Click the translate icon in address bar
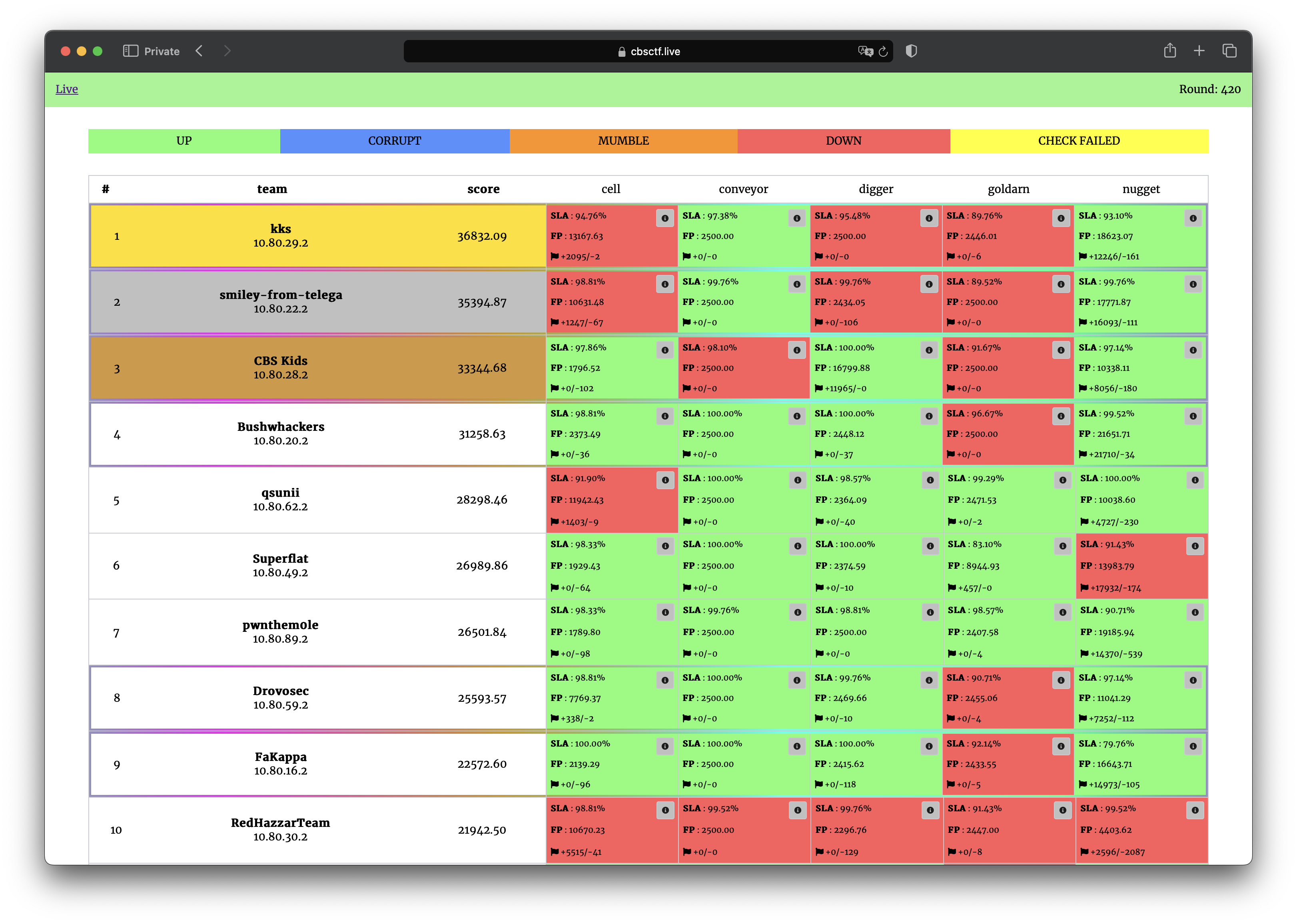 tap(865, 52)
